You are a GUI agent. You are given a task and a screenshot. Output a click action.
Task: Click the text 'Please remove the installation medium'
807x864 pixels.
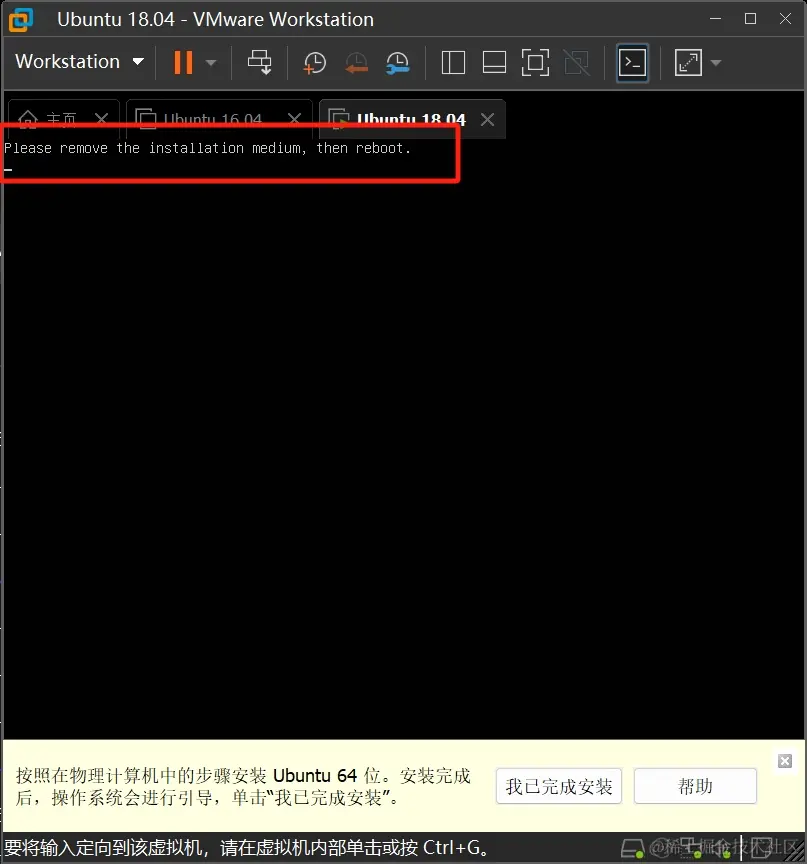click(x=154, y=148)
